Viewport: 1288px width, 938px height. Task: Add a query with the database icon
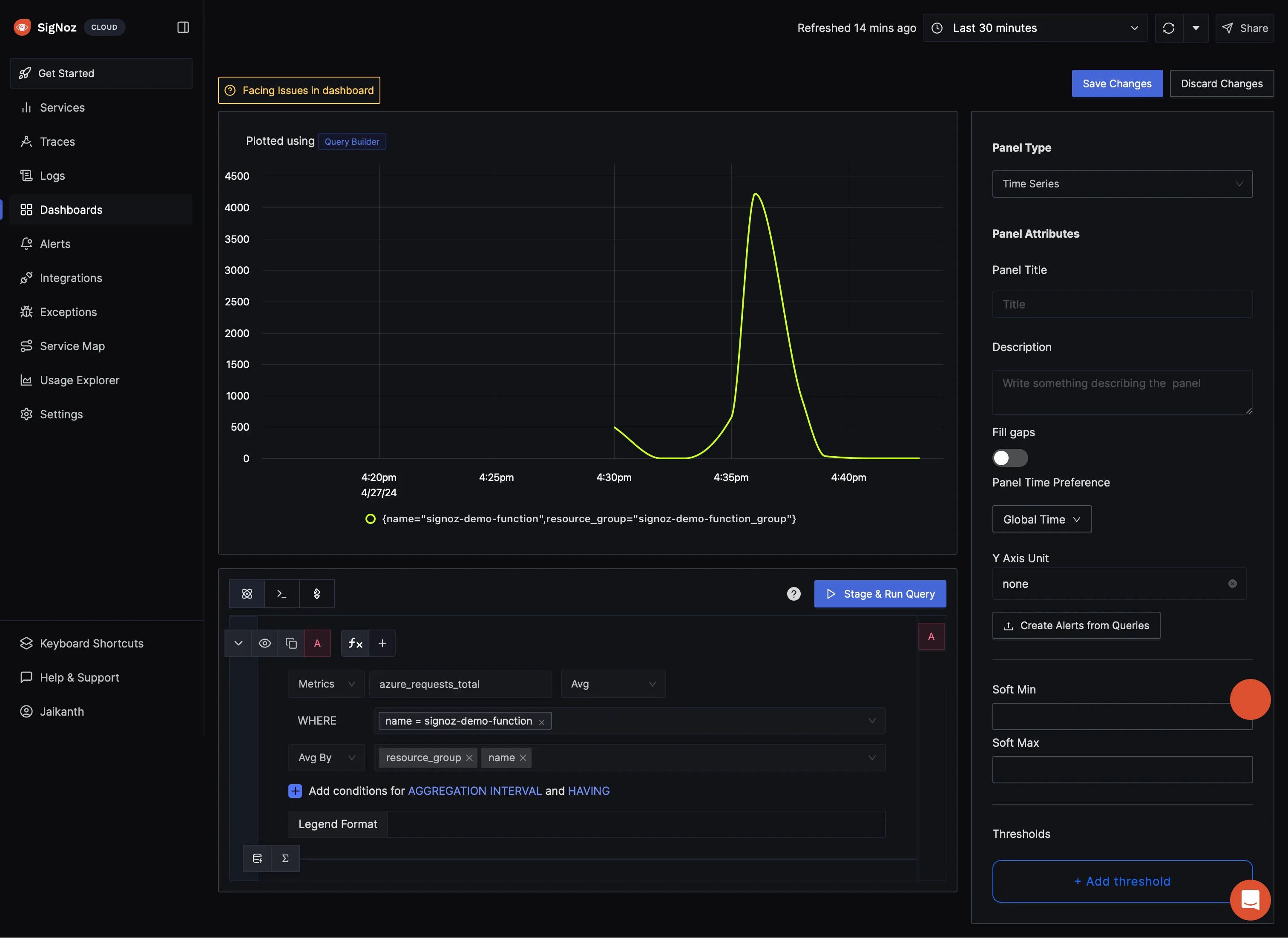(x=257, y=858)
